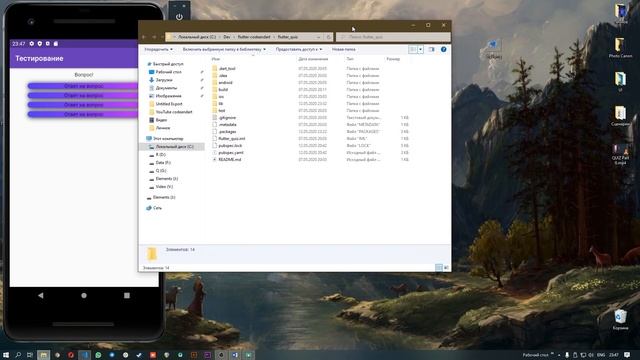
Task: Select the pubspec.lock file
Action: (x=230, y=145)
